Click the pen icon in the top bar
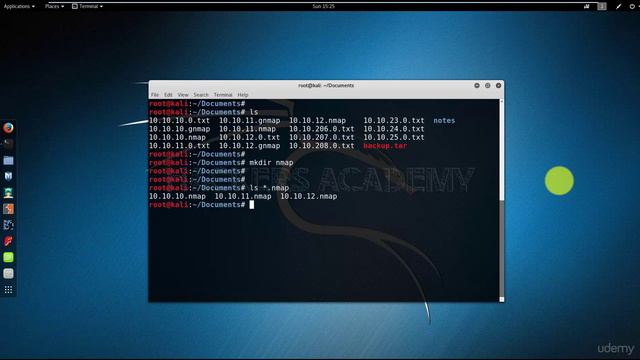This screenshot has width=640, height=360. (619, 6)
